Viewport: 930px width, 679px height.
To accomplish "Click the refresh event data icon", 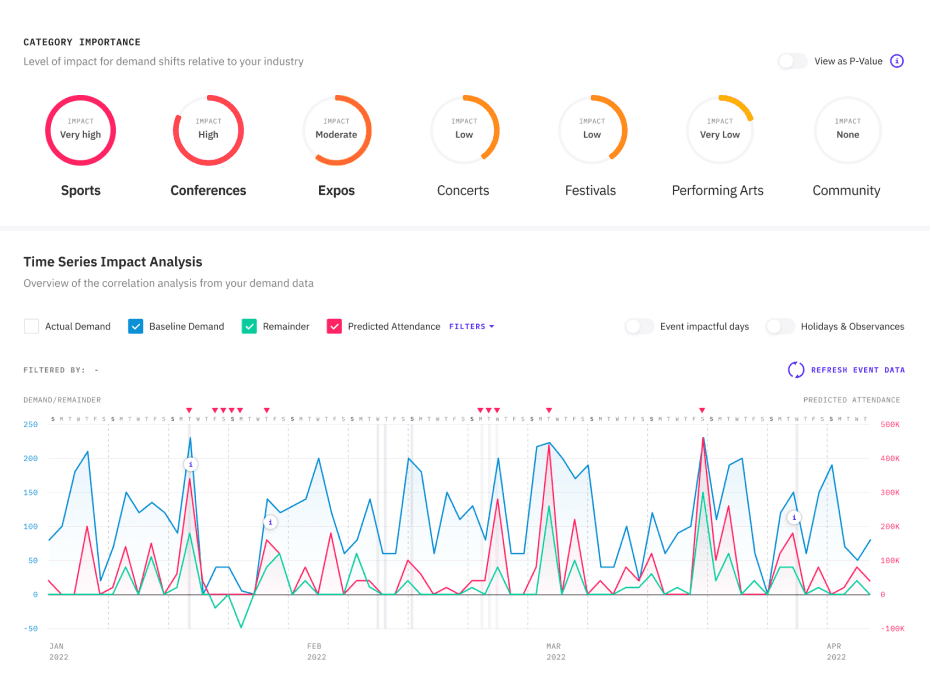I will click(796, 370).
